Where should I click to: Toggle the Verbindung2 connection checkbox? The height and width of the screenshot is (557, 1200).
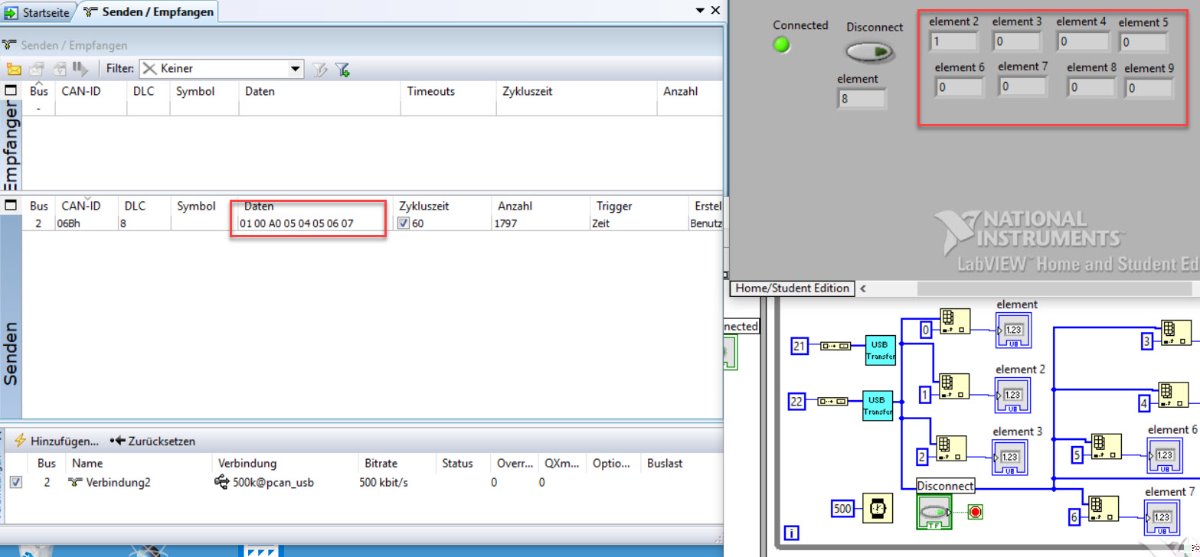[15, 482]
